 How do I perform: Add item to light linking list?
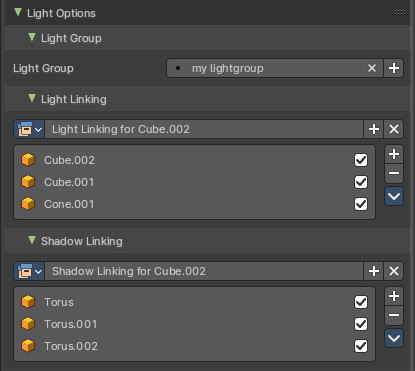(x=394, y=154)
